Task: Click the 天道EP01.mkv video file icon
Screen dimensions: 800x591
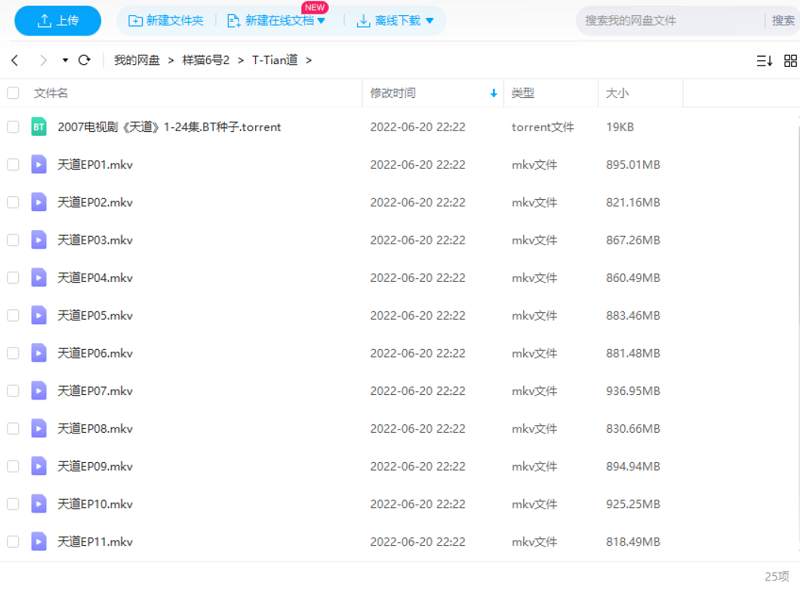Action: [x=39, y=165]
